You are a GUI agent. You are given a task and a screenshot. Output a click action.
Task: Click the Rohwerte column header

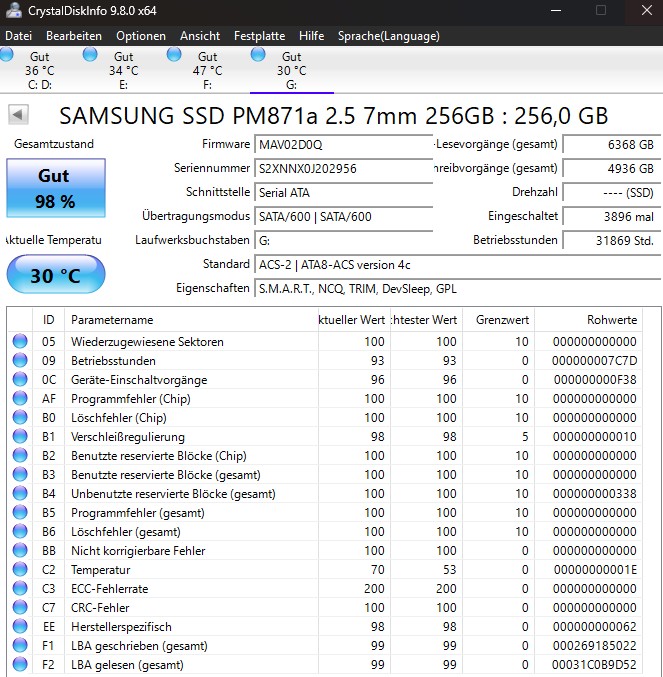(589, 320)
